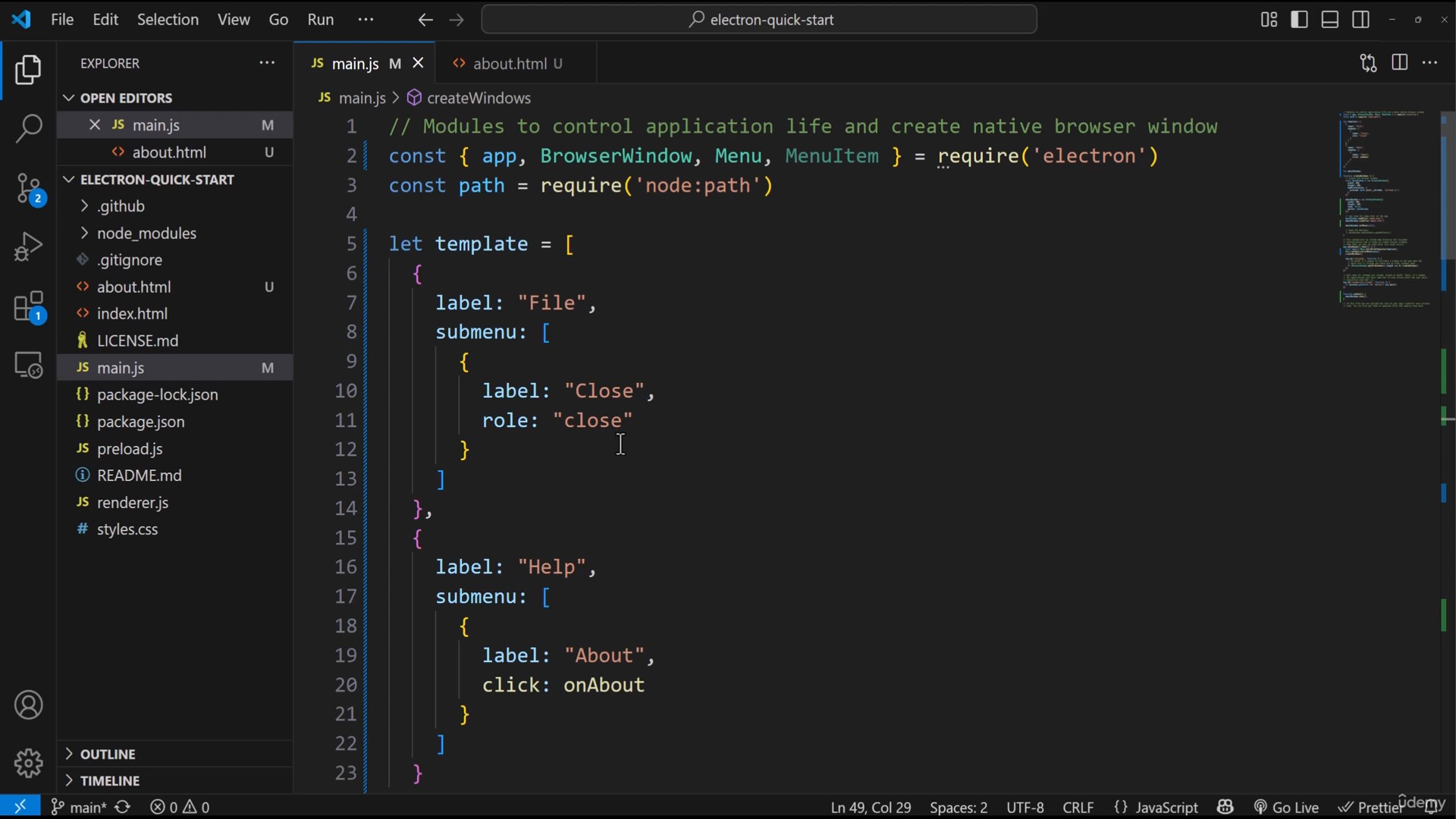The height and width of the screenshot is (819, 1456).
Task: Open errors and warnings count in status bar
Action: pyautogui.click(x=180, y=807)
